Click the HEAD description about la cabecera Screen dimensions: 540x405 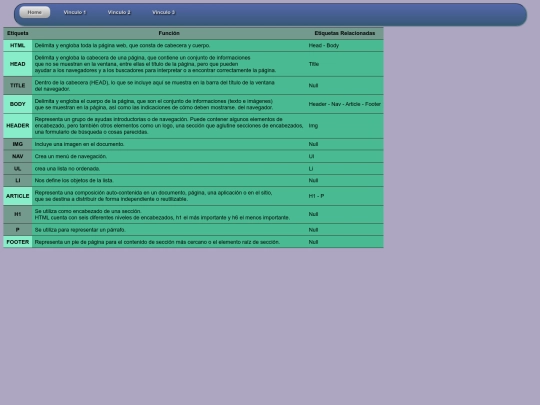155,64
